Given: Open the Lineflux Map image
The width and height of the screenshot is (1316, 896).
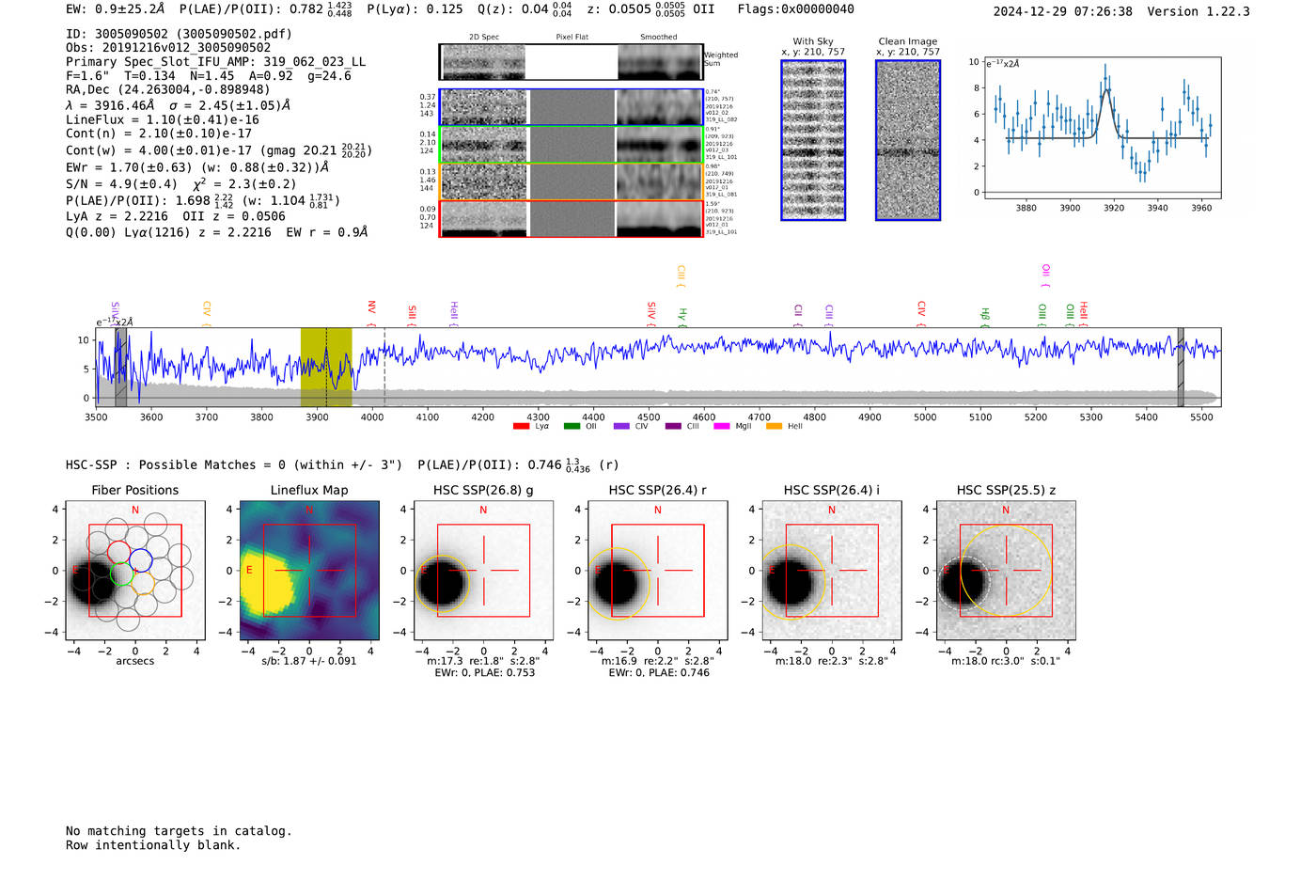Looking at the screenshot, I should point(309,571).
